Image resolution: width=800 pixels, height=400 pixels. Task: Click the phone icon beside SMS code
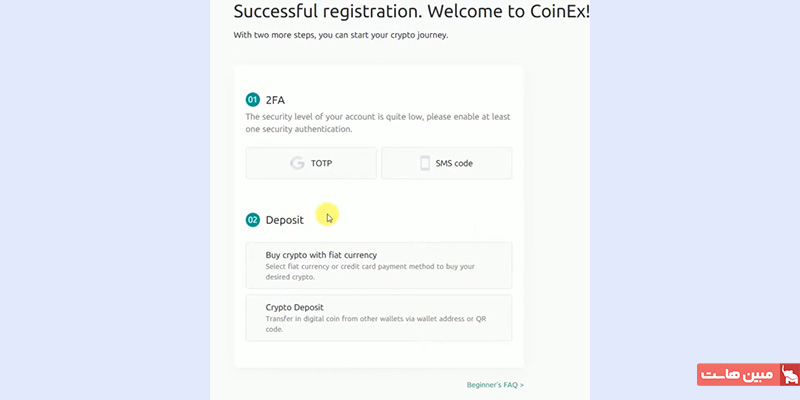[x=425, y=163]
